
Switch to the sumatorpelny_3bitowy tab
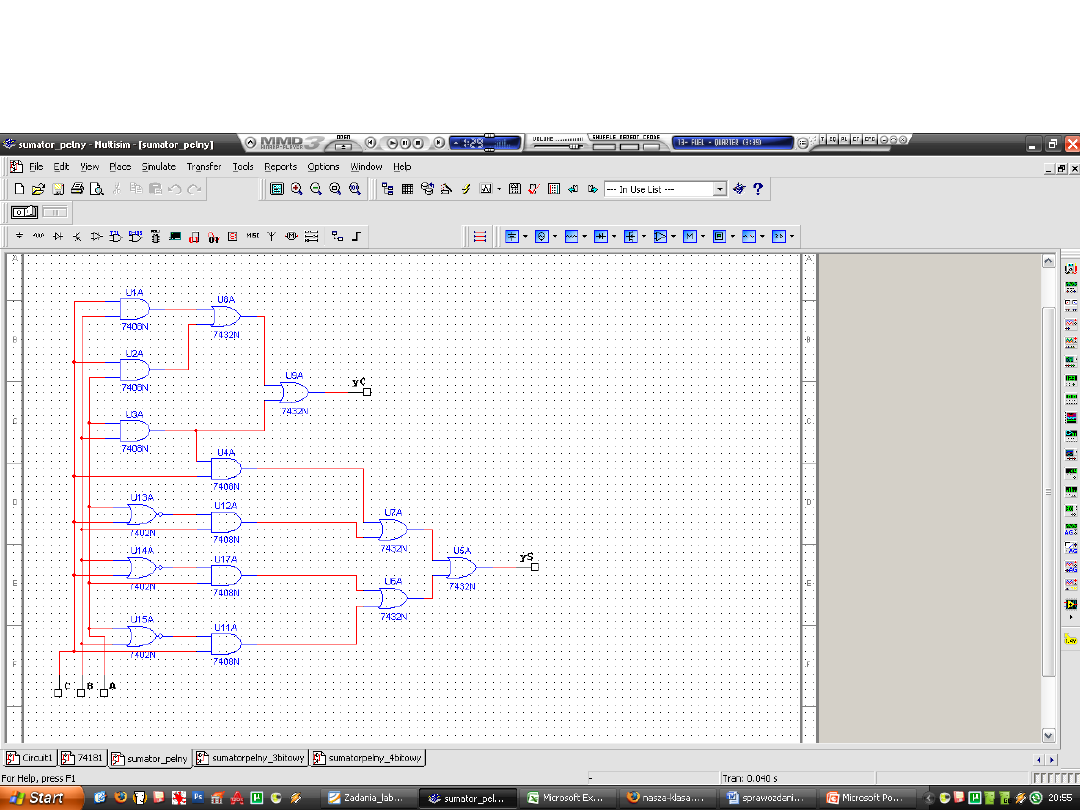[250, 758]
